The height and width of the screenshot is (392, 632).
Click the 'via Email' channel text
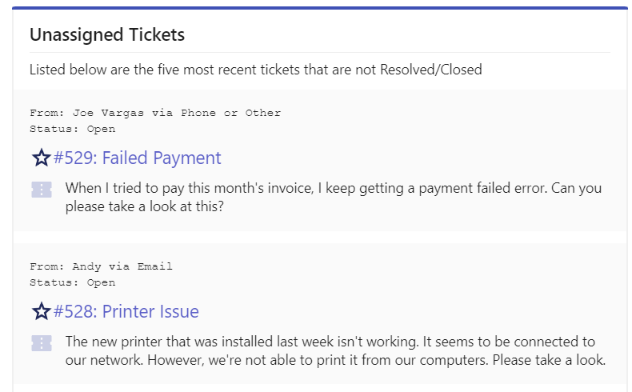click(140, 266)
